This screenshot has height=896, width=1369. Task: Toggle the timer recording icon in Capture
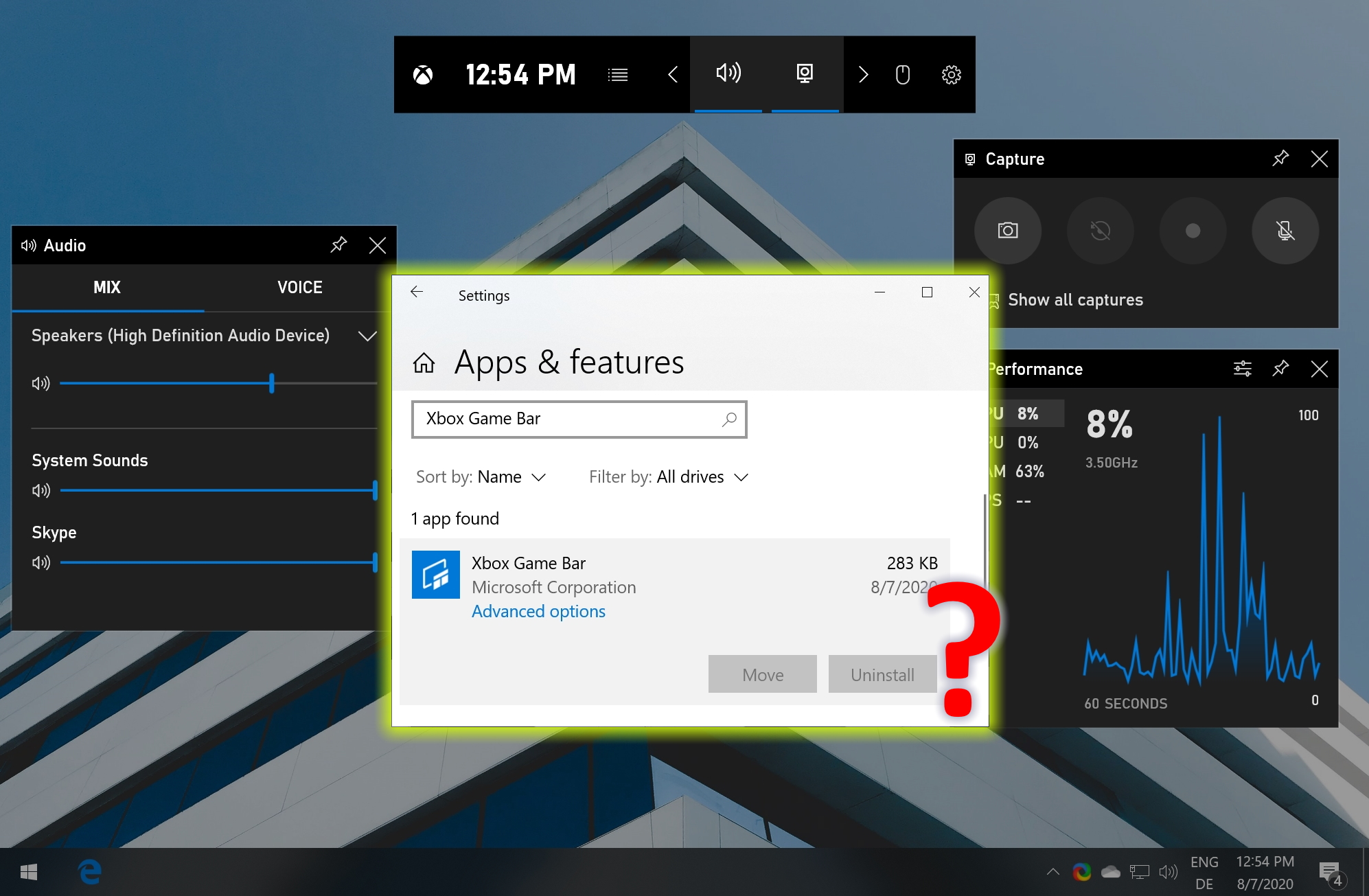pyautogui.click(x=1099, y=231)
